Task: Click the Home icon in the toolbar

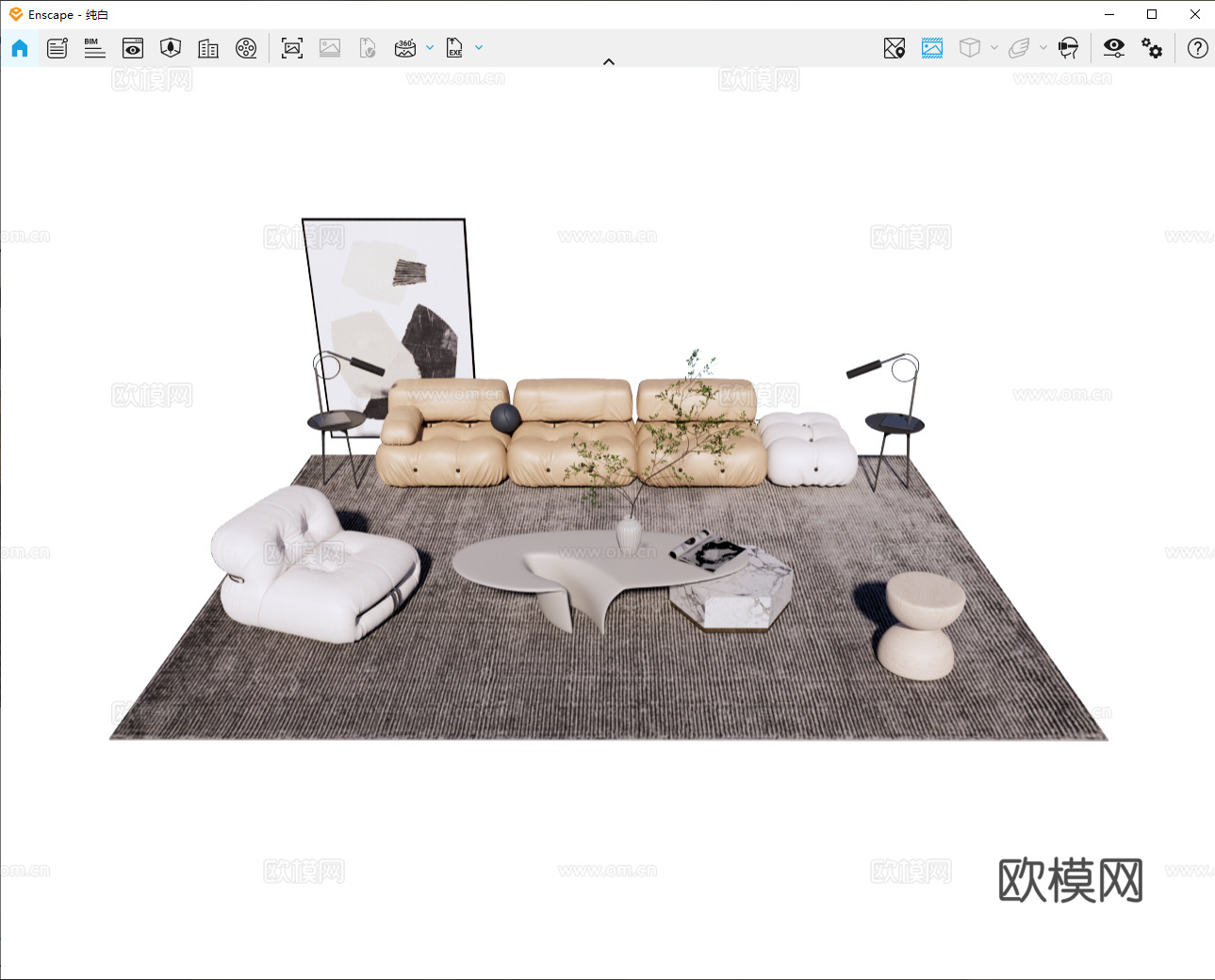Action: pyautogui.click(x=20, y=48)
